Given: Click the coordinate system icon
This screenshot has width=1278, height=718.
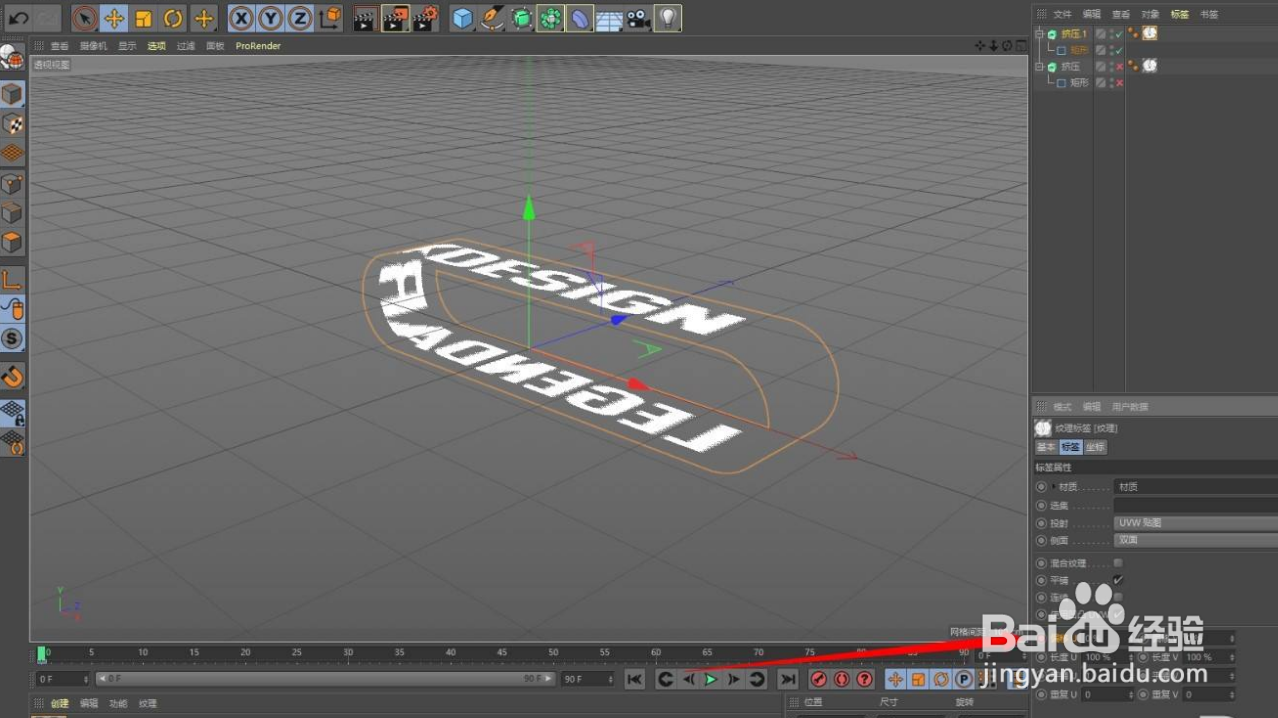Looking at the screenshot, I should (x=330, y=18).
